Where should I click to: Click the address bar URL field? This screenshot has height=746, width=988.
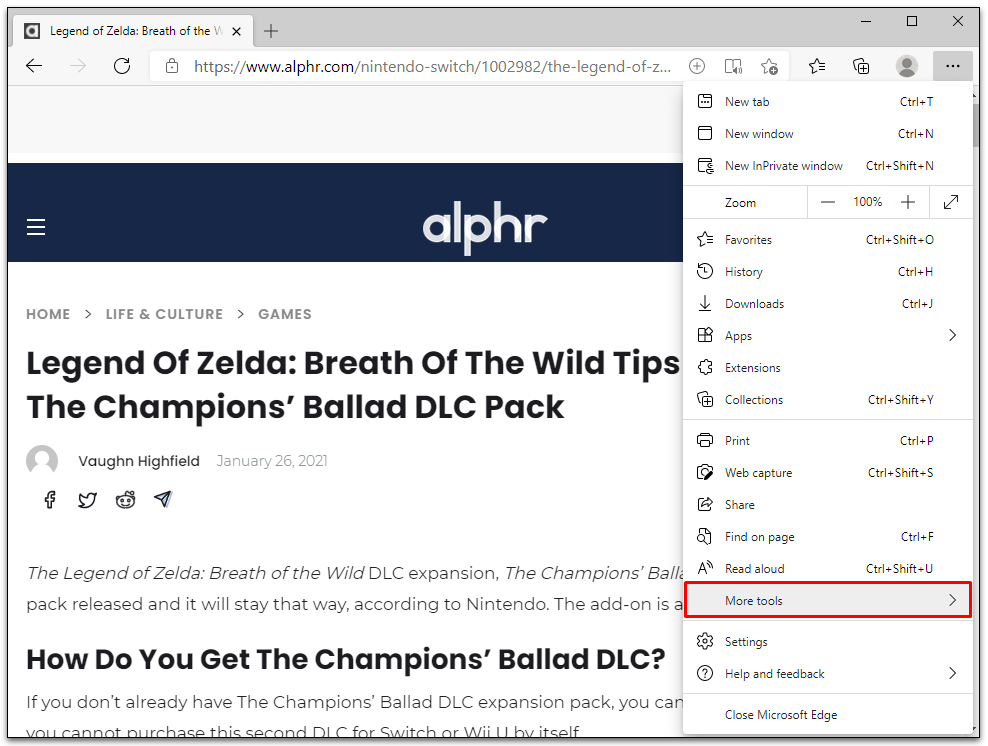432,66
